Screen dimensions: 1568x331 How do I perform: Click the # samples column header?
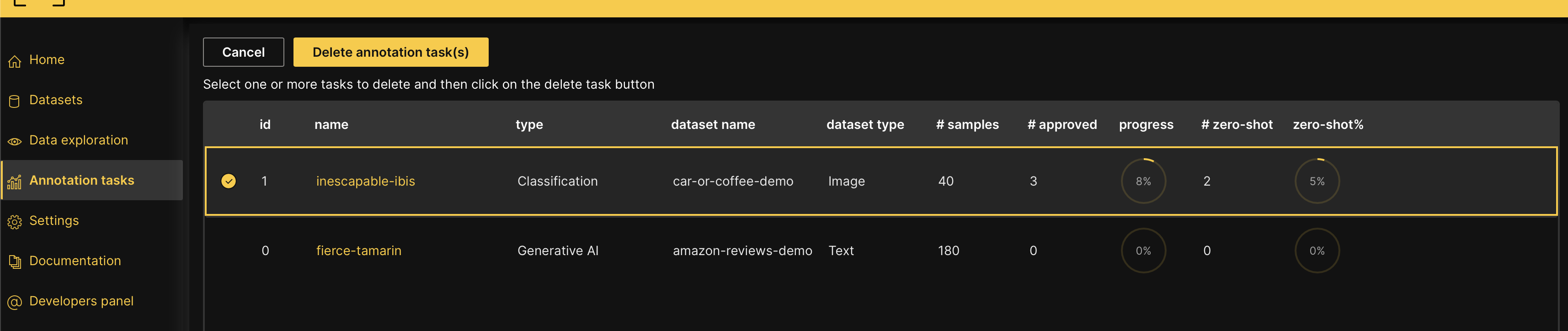967,125
